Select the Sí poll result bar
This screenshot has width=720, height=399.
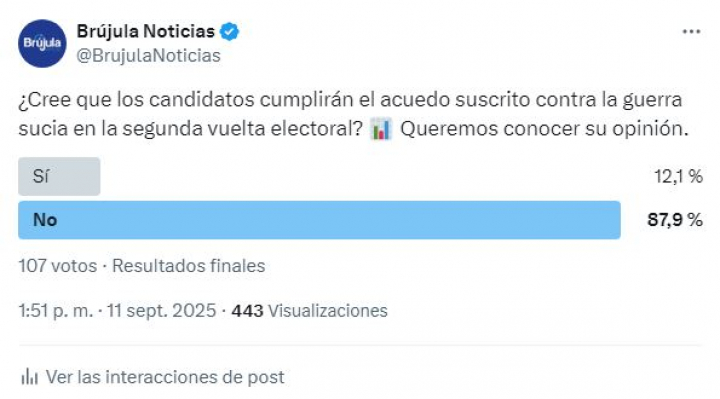[59, 176]
